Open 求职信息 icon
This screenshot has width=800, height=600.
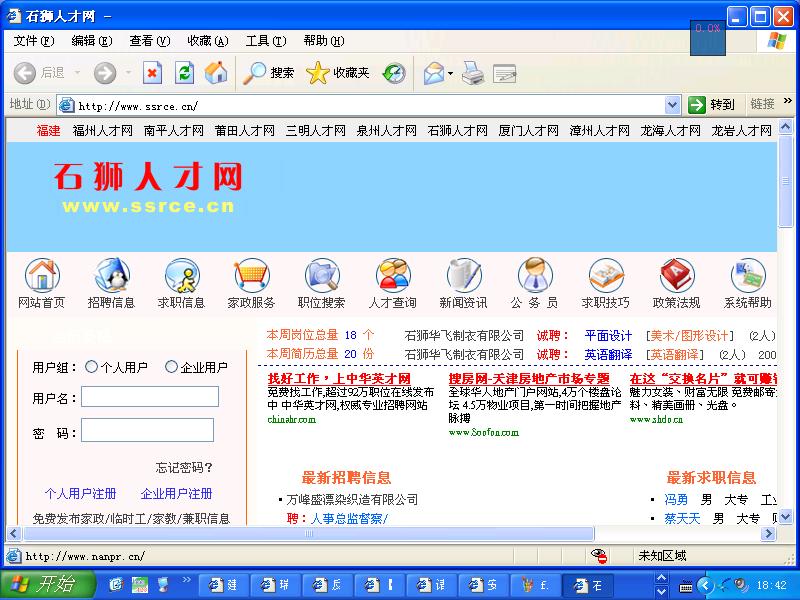click(x=182, y=276)
